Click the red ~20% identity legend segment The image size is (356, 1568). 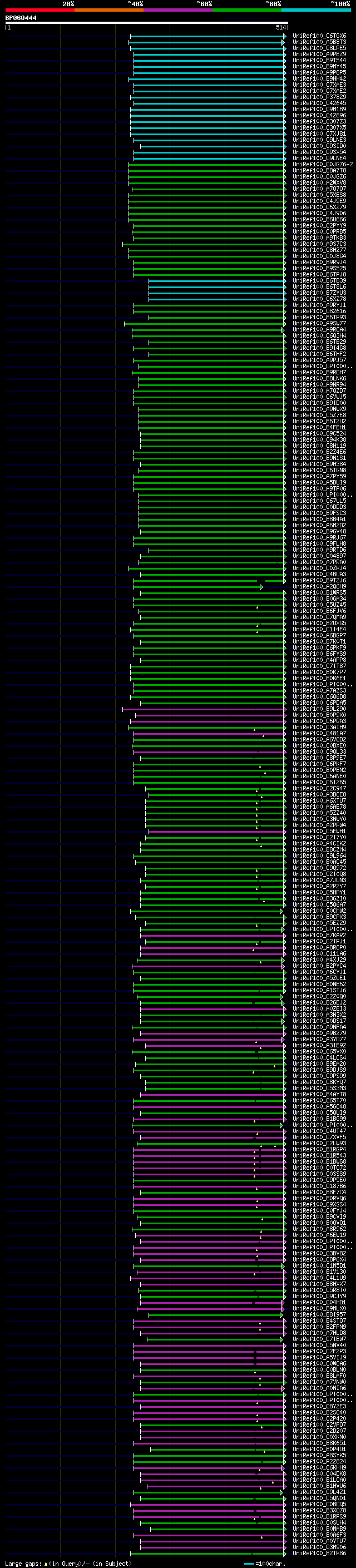(39, 10)
